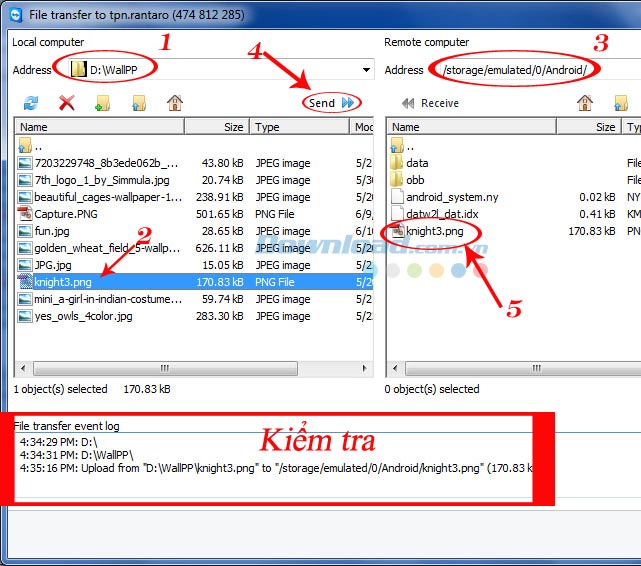Select file beautiful_cages-wallpaper-1...
641x566 pixels.
(108, 197)
